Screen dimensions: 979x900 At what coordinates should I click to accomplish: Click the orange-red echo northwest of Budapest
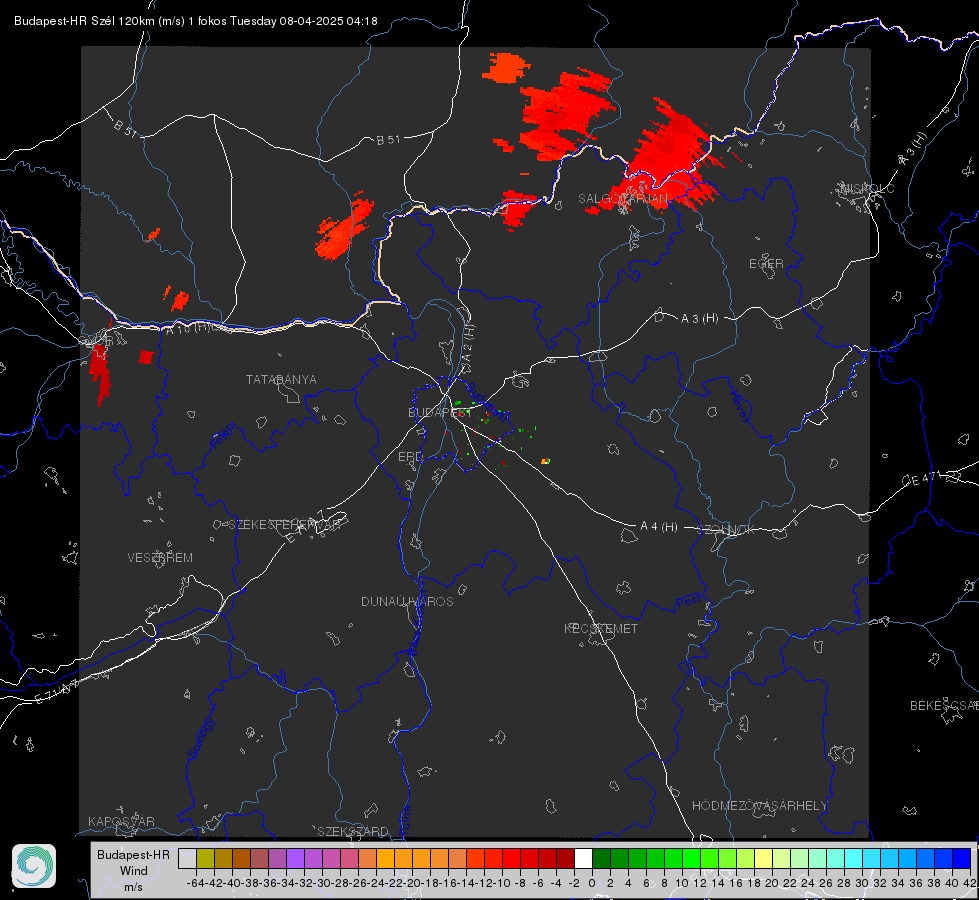pos(343,228)
